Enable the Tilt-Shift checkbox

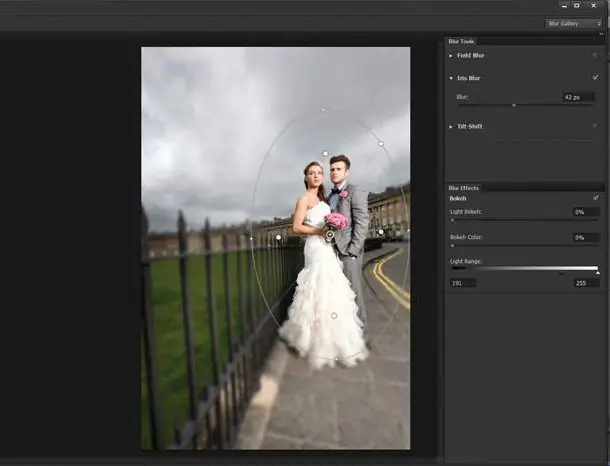[x=595, y=126]
